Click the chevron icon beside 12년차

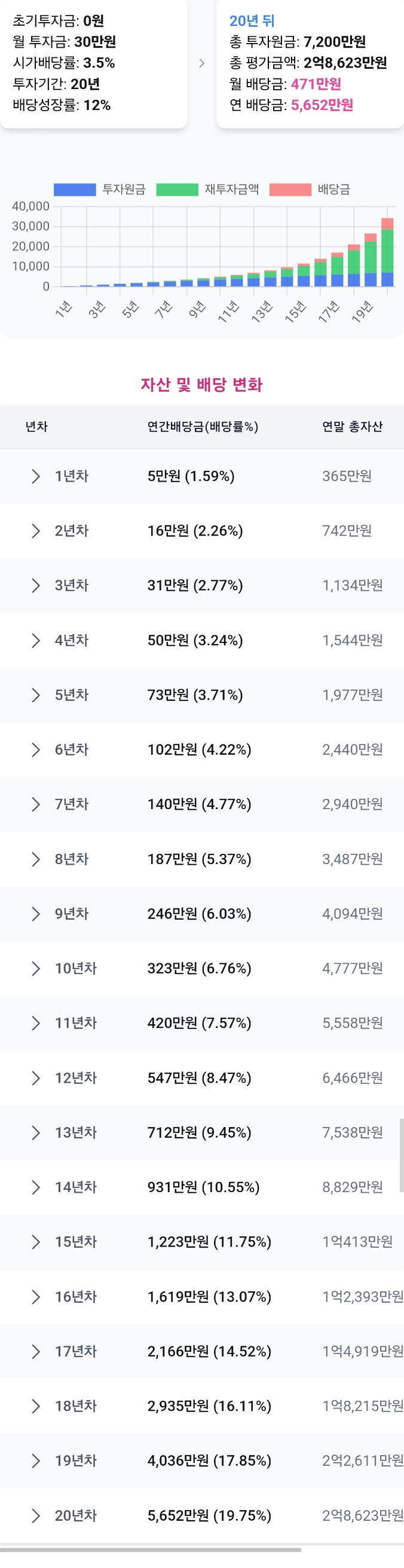[x=35, y=1078]
